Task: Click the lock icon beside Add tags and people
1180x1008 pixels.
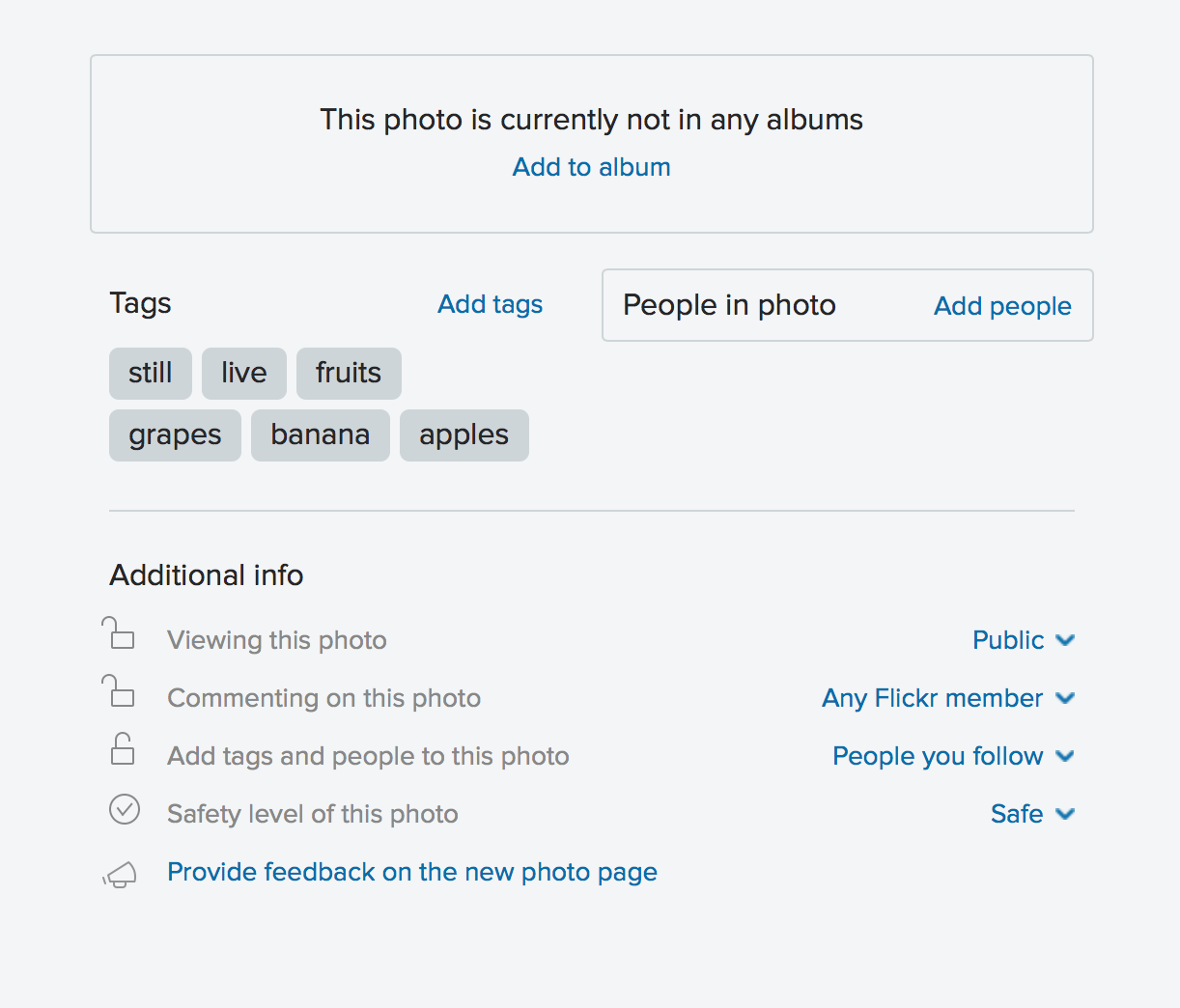Action: tap(123, 750)
